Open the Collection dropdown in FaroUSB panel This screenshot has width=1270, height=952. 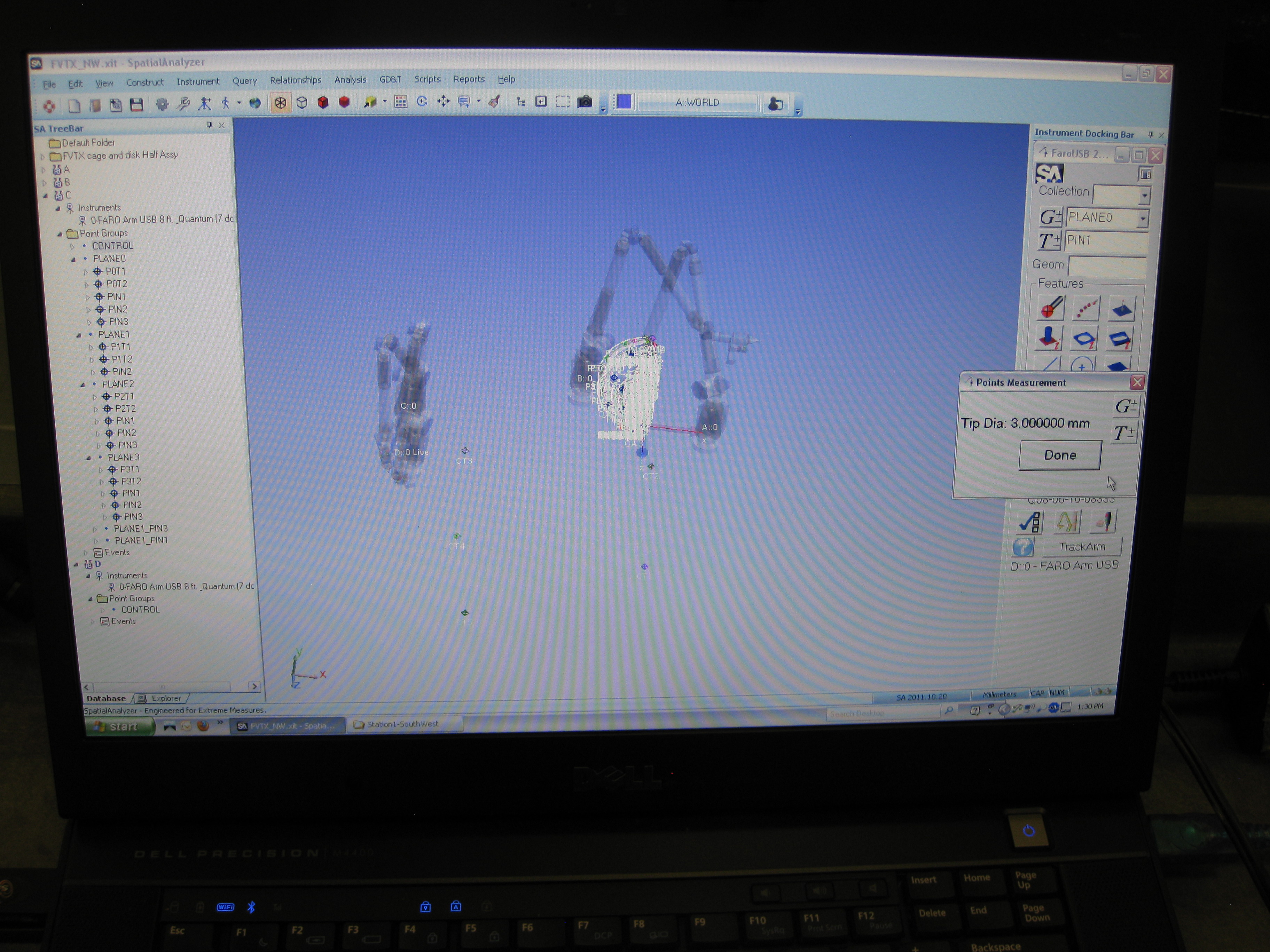pyautogui.click(x=1144, y=196)
